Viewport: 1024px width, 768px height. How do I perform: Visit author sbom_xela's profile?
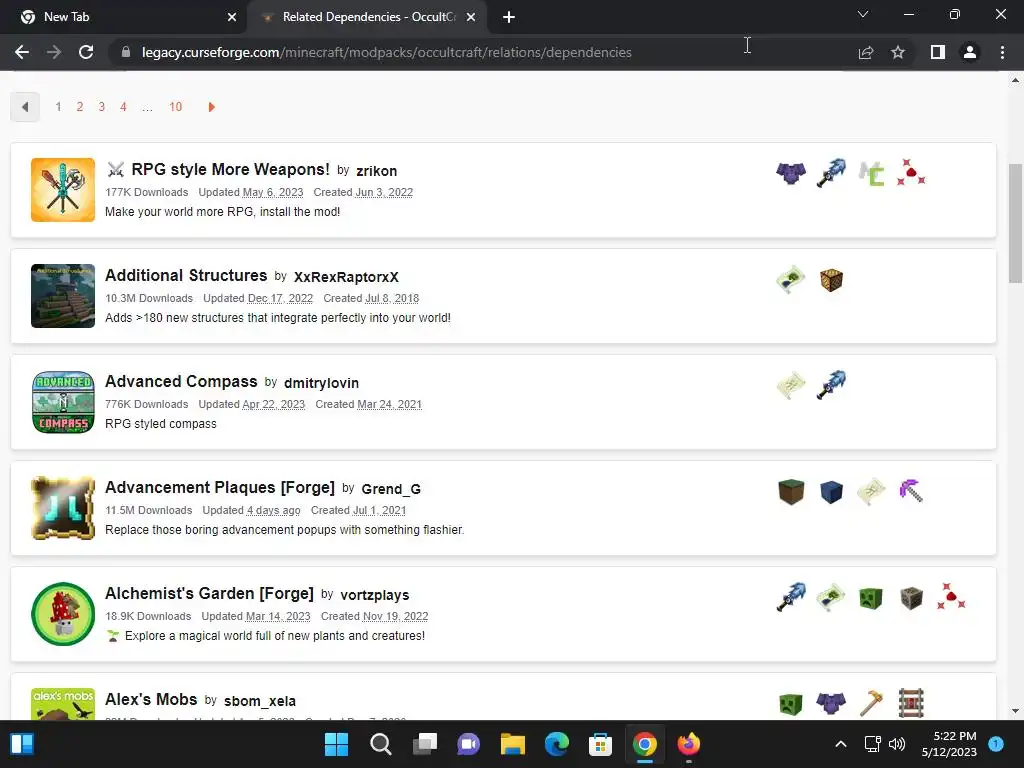[260, 701]
